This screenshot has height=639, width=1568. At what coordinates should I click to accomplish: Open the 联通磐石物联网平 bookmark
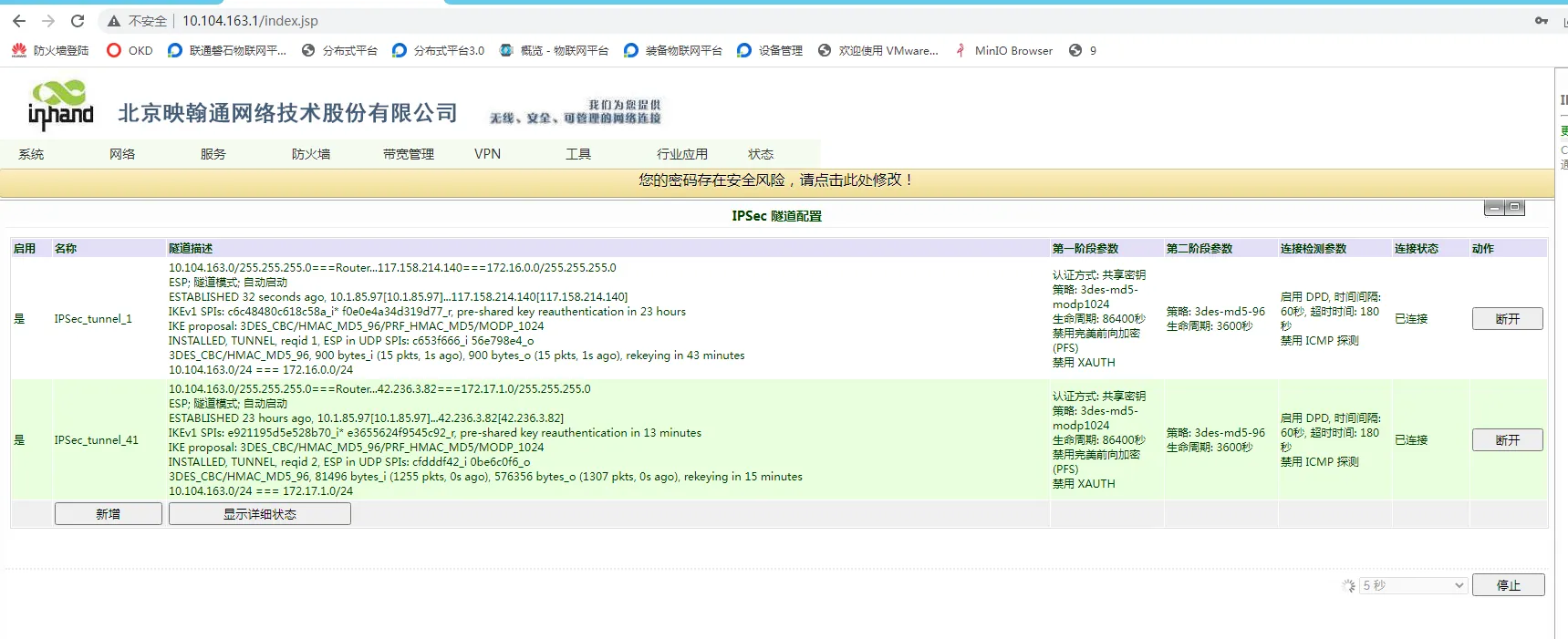(x=227, y=51)
